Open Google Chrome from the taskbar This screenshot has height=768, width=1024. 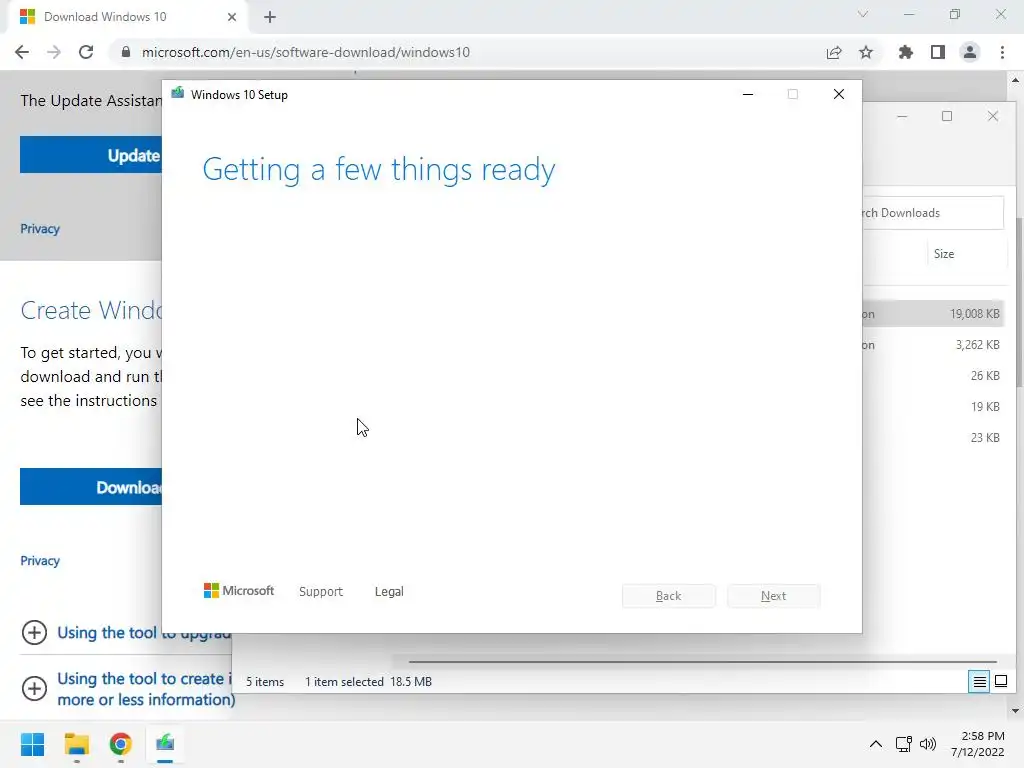tap(120, 744)
